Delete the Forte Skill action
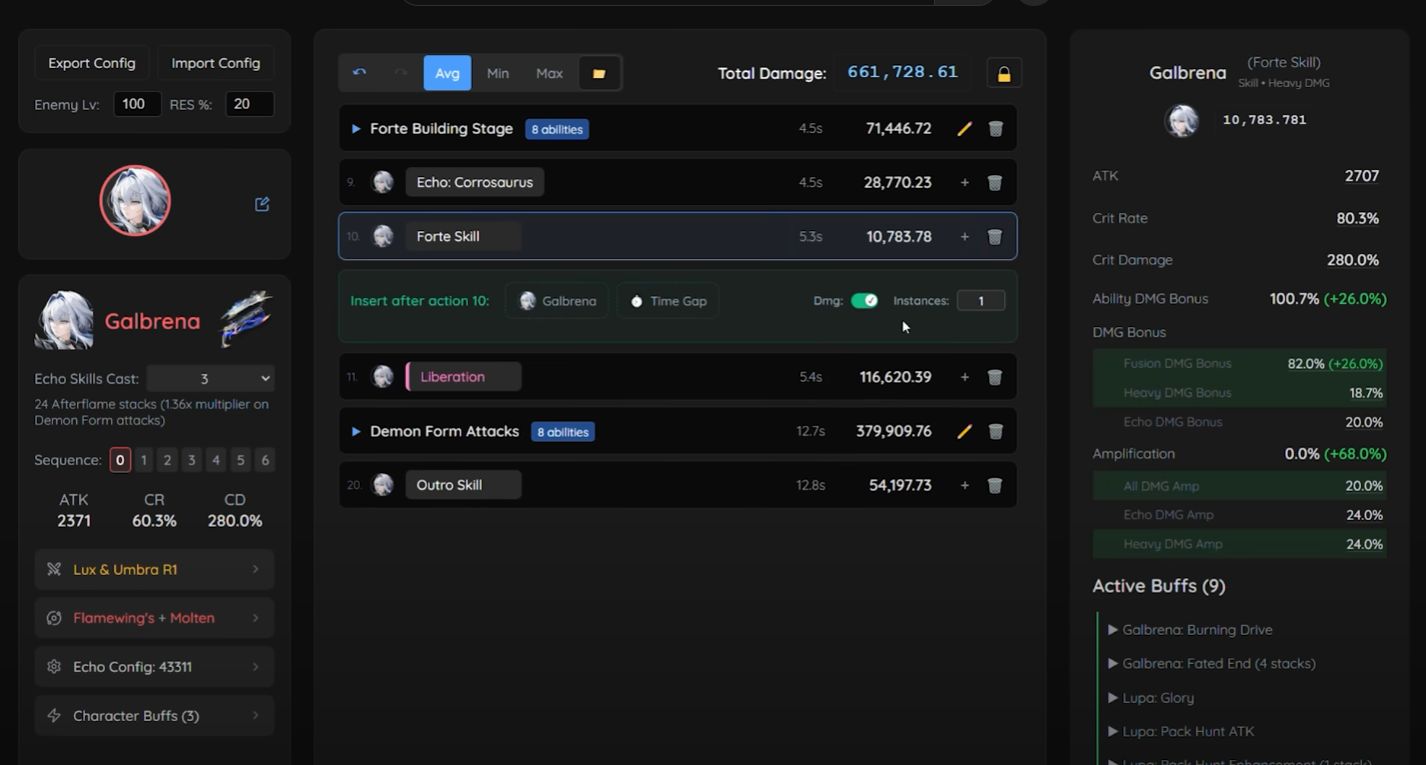1426x765 pixels. (x=995, y=237)
